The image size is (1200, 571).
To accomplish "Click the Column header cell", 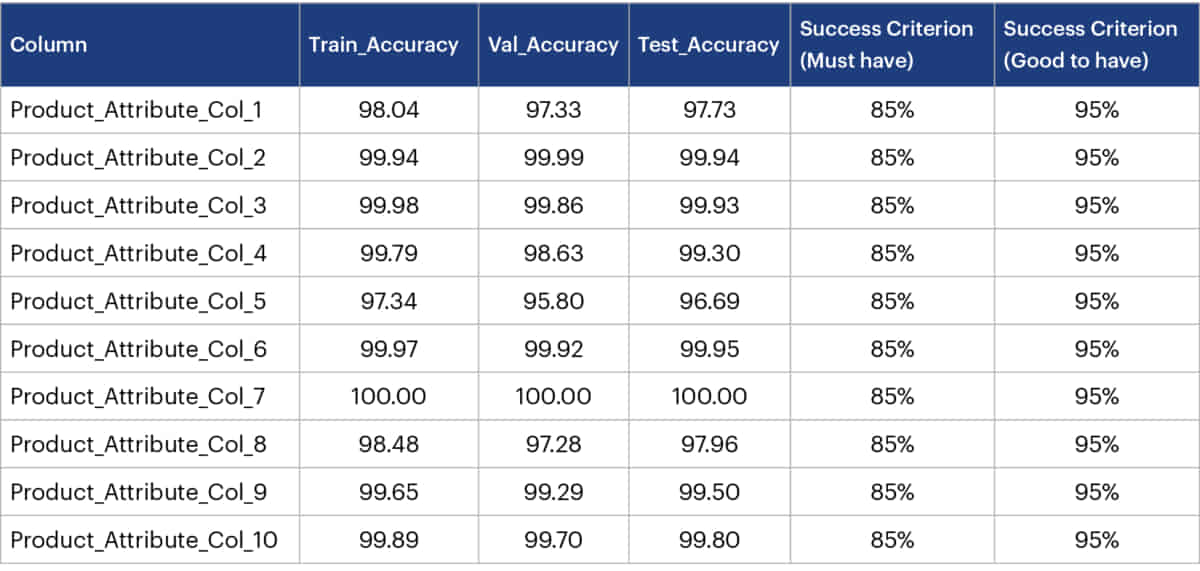I will 150,45.
